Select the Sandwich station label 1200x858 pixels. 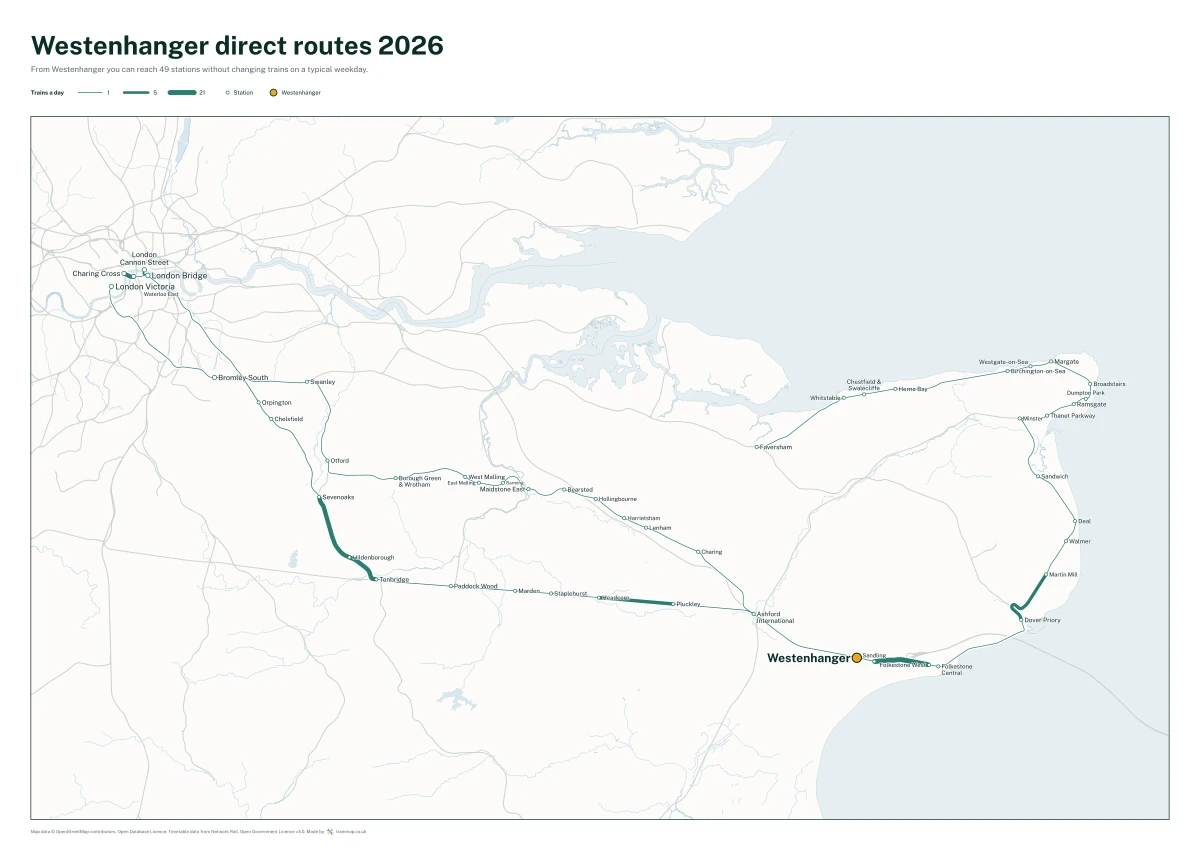1055,476
